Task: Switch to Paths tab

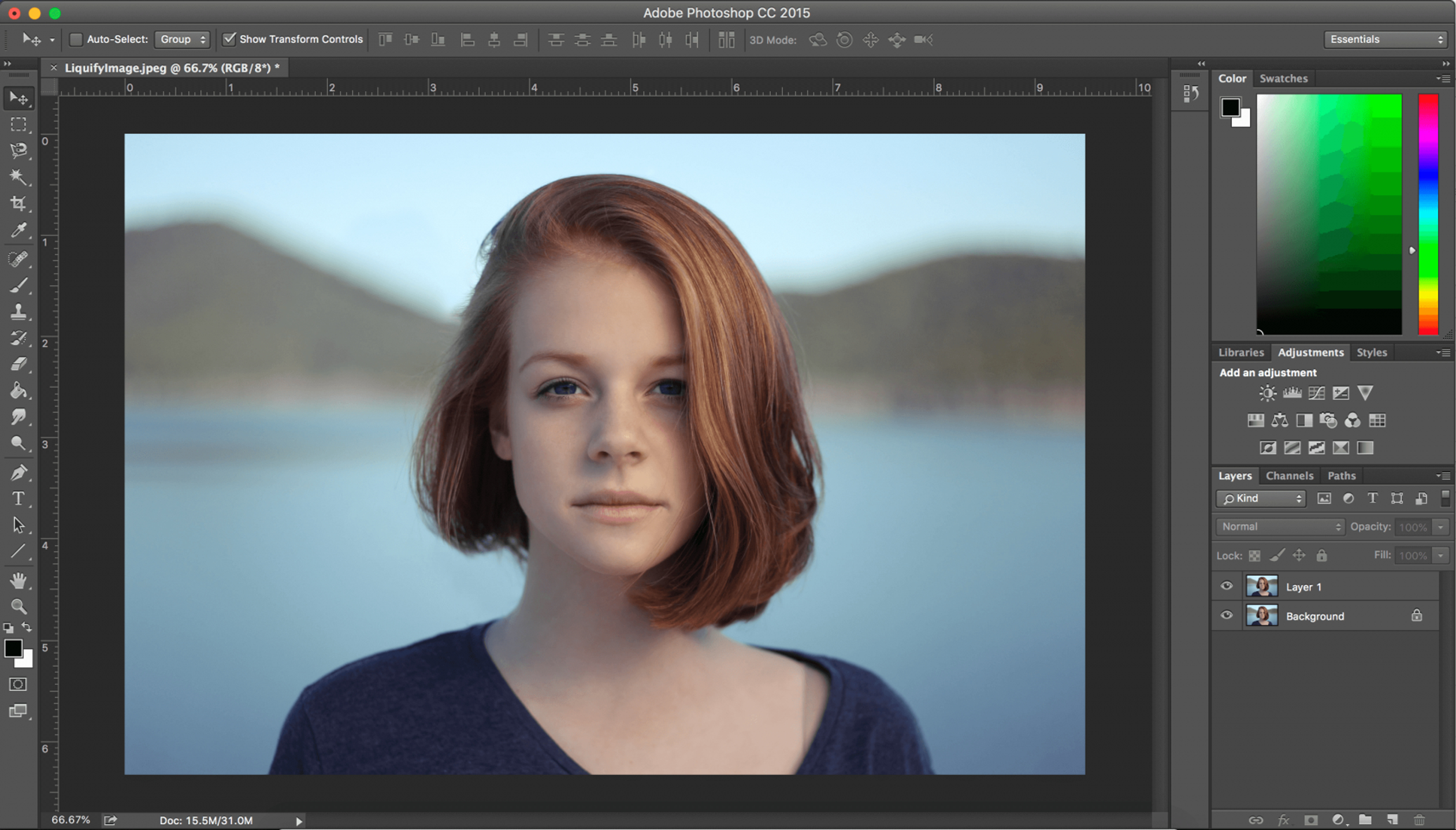Action: coord(1340,475)
